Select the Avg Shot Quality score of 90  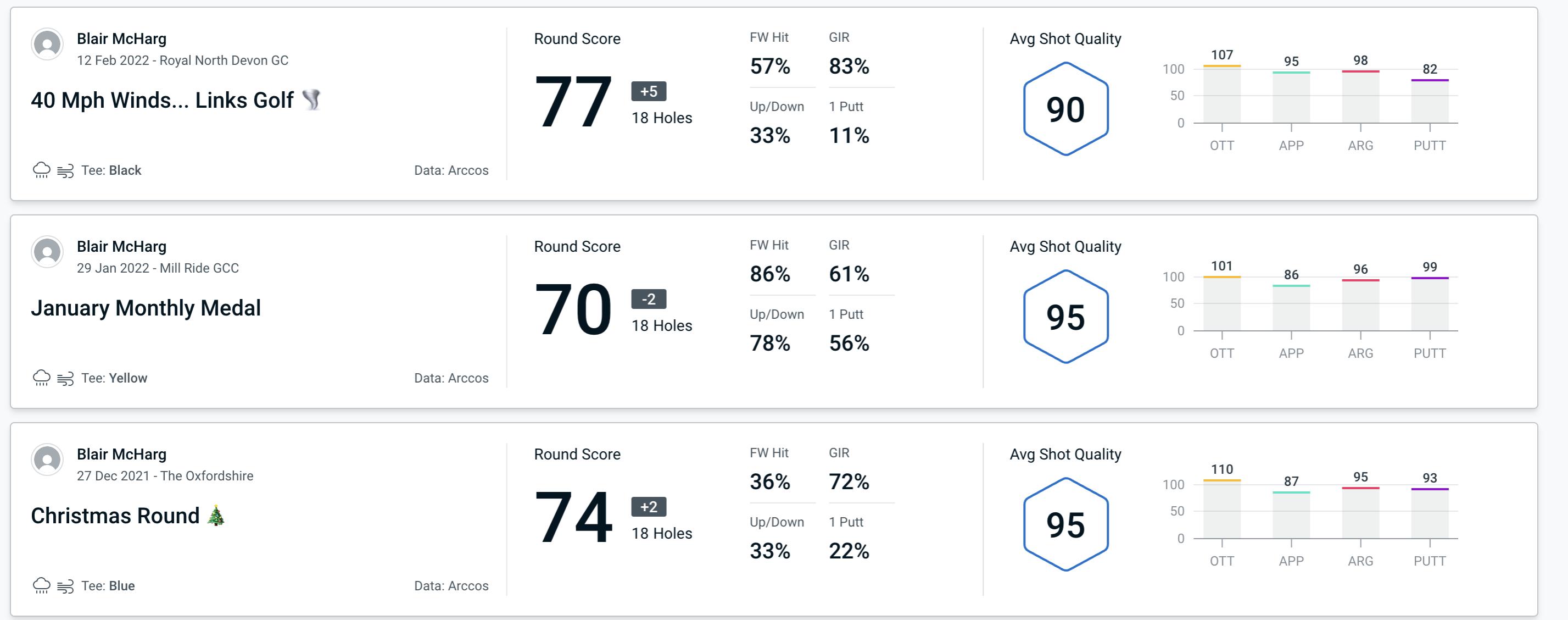[x=1066, y=107]
